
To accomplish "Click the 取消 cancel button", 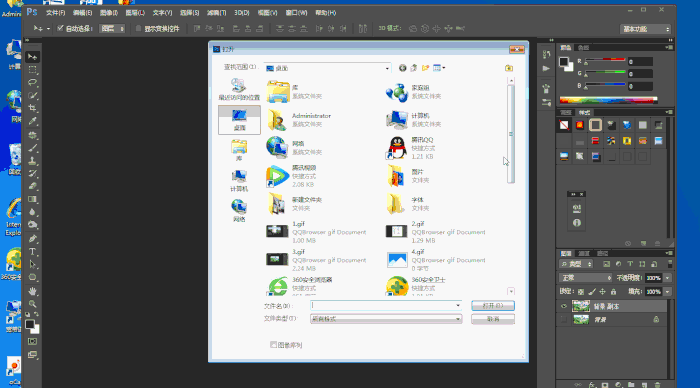I will point(493,319).
